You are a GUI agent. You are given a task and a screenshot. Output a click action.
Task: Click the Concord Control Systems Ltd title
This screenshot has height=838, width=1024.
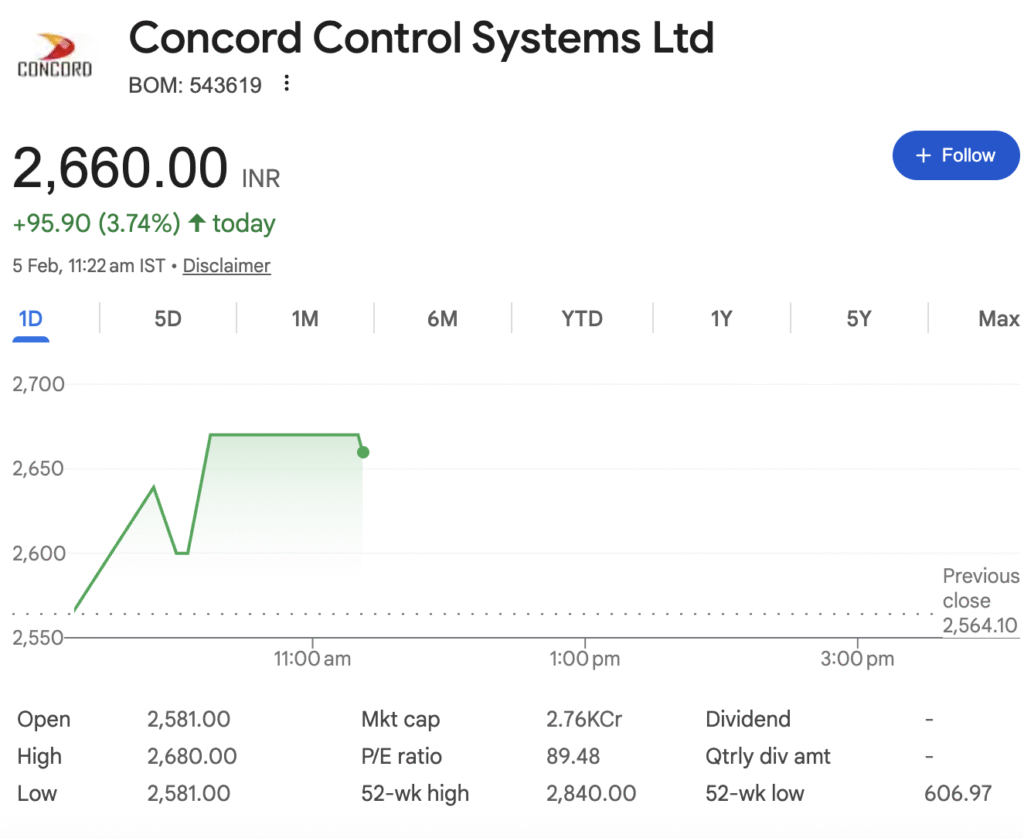click(x=421, y=39)
